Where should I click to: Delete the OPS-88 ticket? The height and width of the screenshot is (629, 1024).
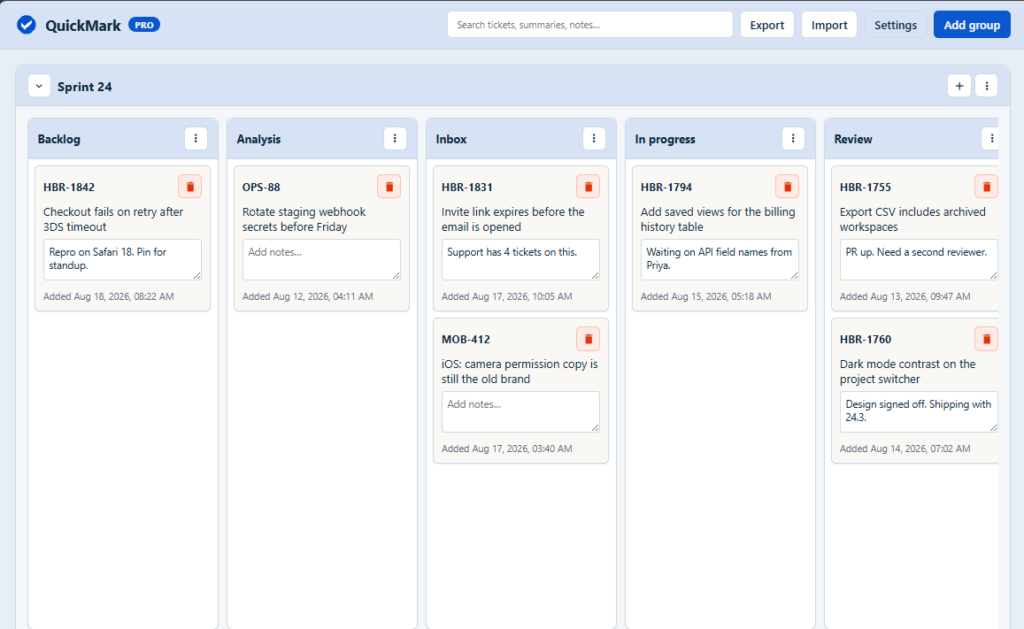(389, 187)
